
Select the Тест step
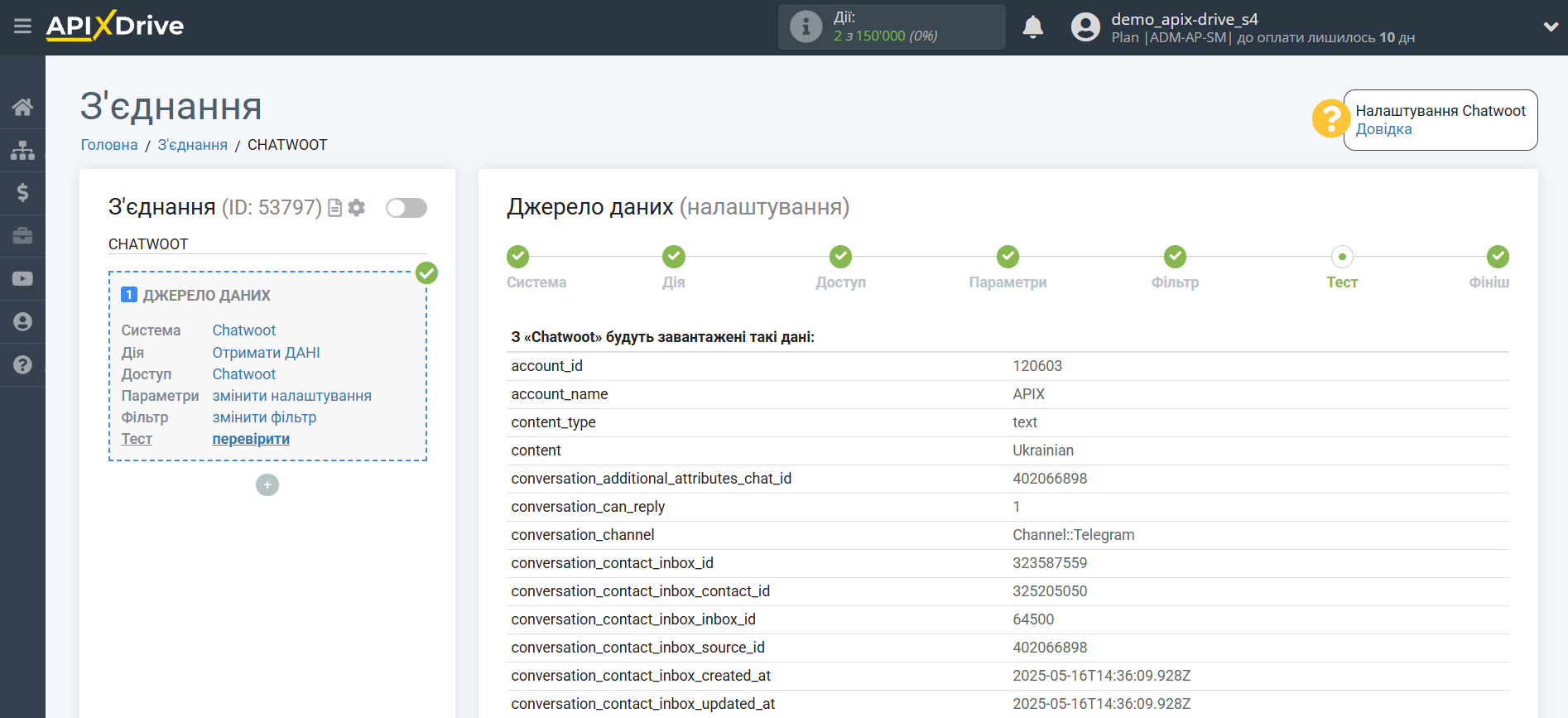(1342, 257)
